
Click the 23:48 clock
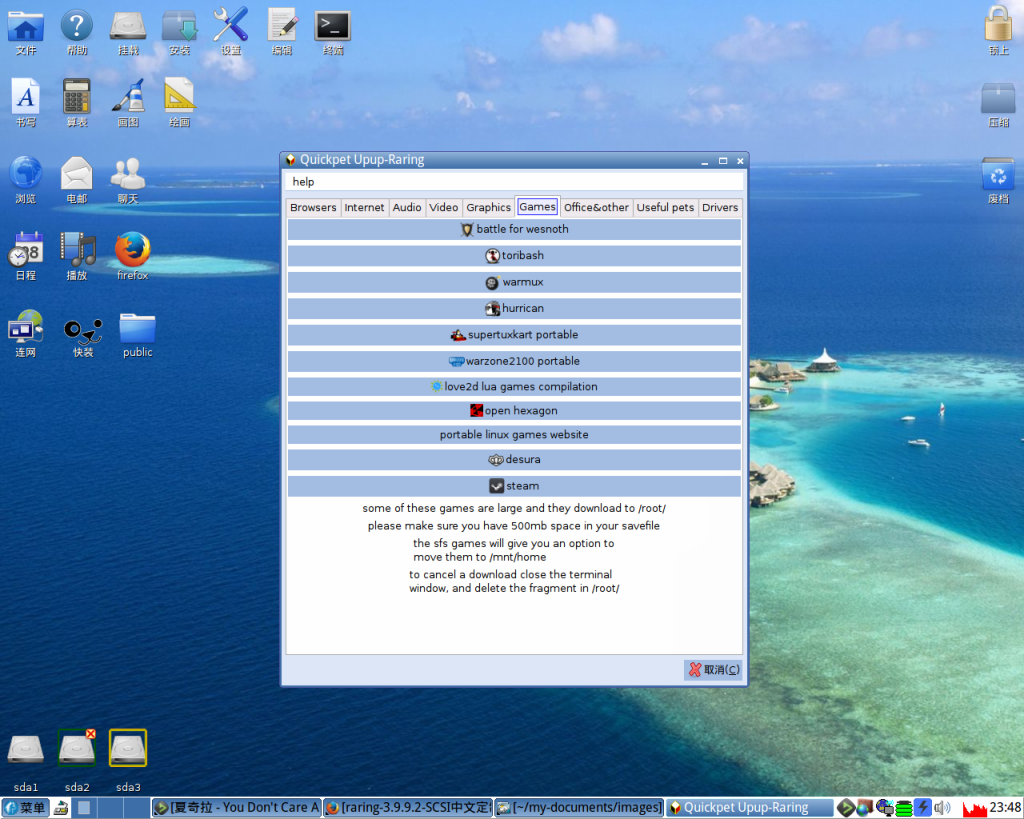(1005, 808)
